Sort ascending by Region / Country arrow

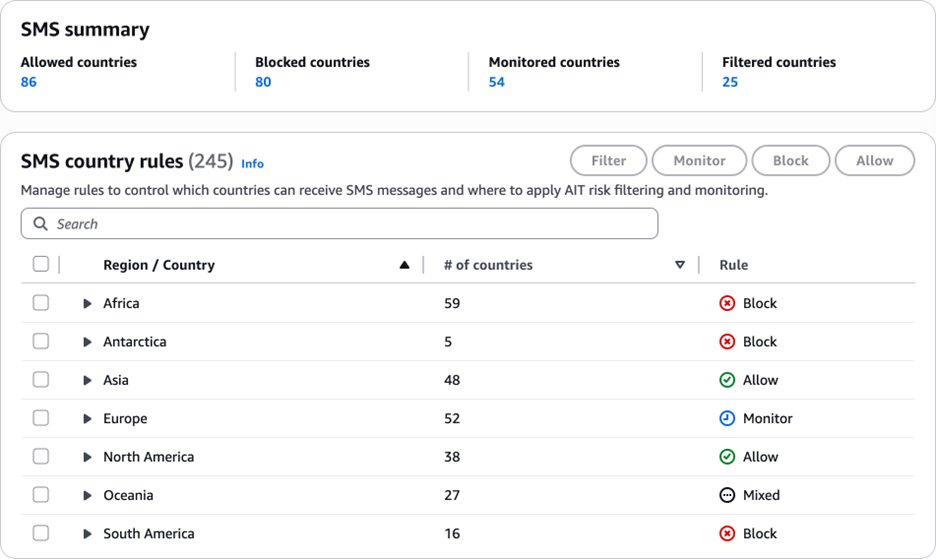[x=404, y=265]
